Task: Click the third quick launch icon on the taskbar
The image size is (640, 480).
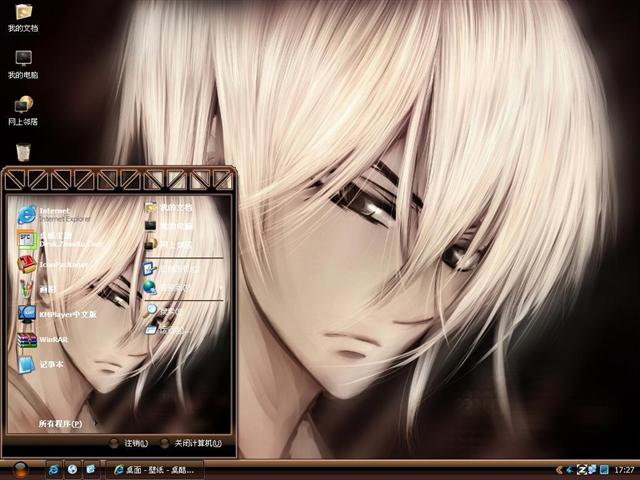Action: click(91, 469)
